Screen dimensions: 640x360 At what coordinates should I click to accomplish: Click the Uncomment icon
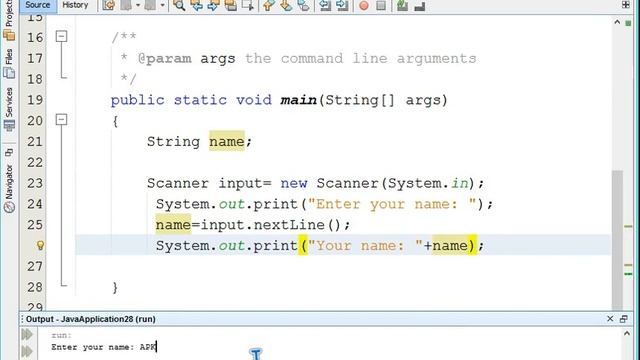click(420, 6)
